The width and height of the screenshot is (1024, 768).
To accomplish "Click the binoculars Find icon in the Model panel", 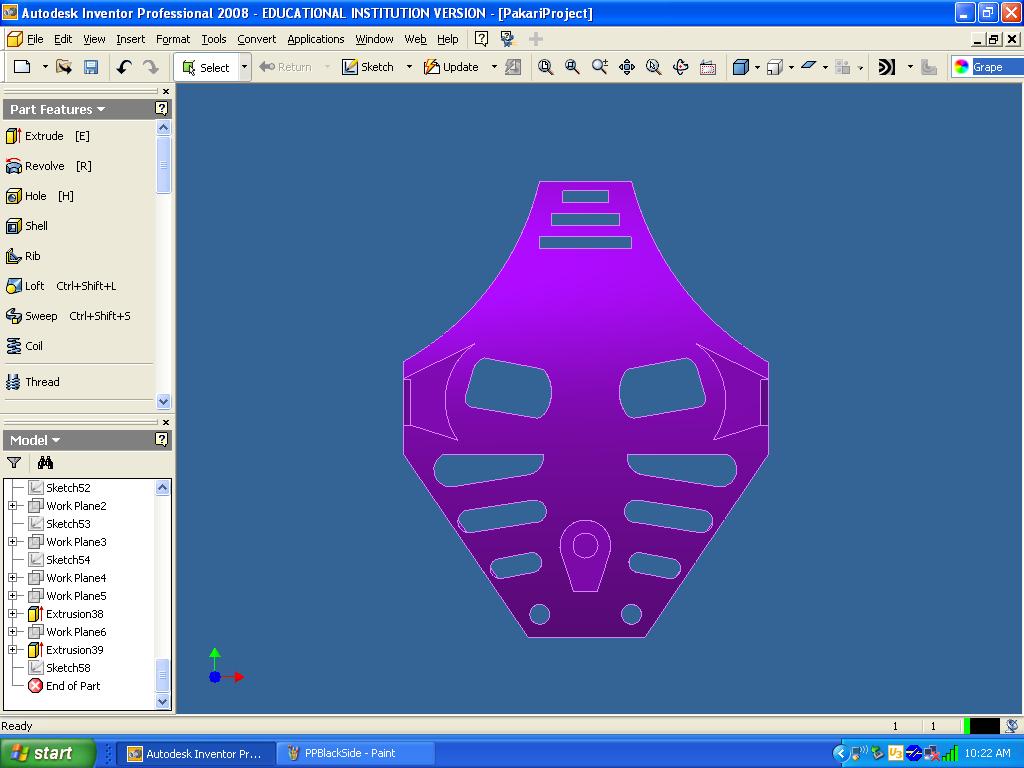I will (45, 463).
